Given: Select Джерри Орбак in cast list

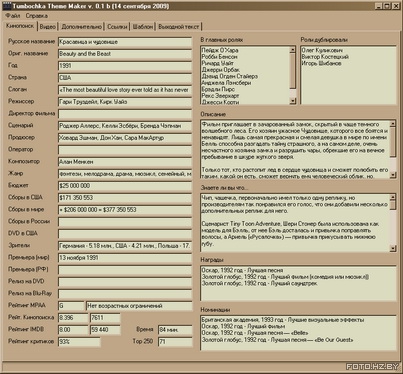Looking at the screenshot, I should point(221,70).
